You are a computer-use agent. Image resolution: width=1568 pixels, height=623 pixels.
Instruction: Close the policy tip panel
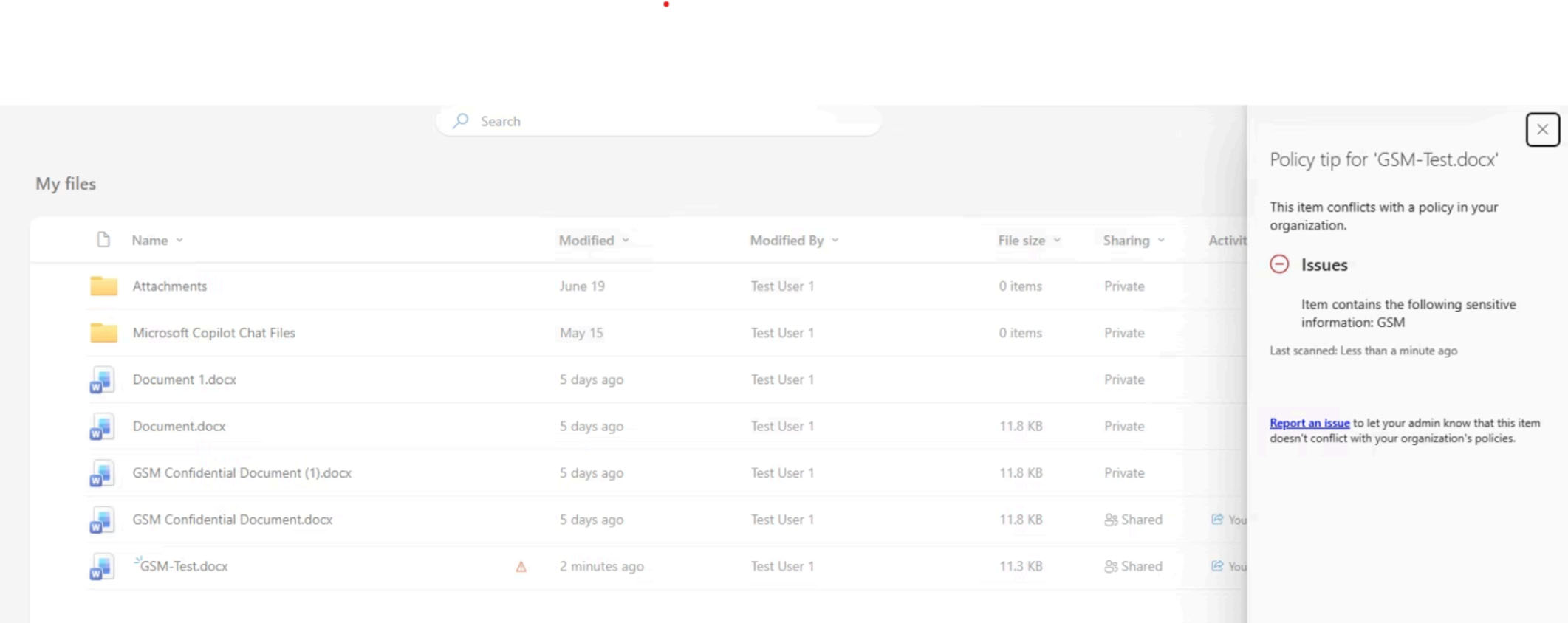[x=1542, y=130]
